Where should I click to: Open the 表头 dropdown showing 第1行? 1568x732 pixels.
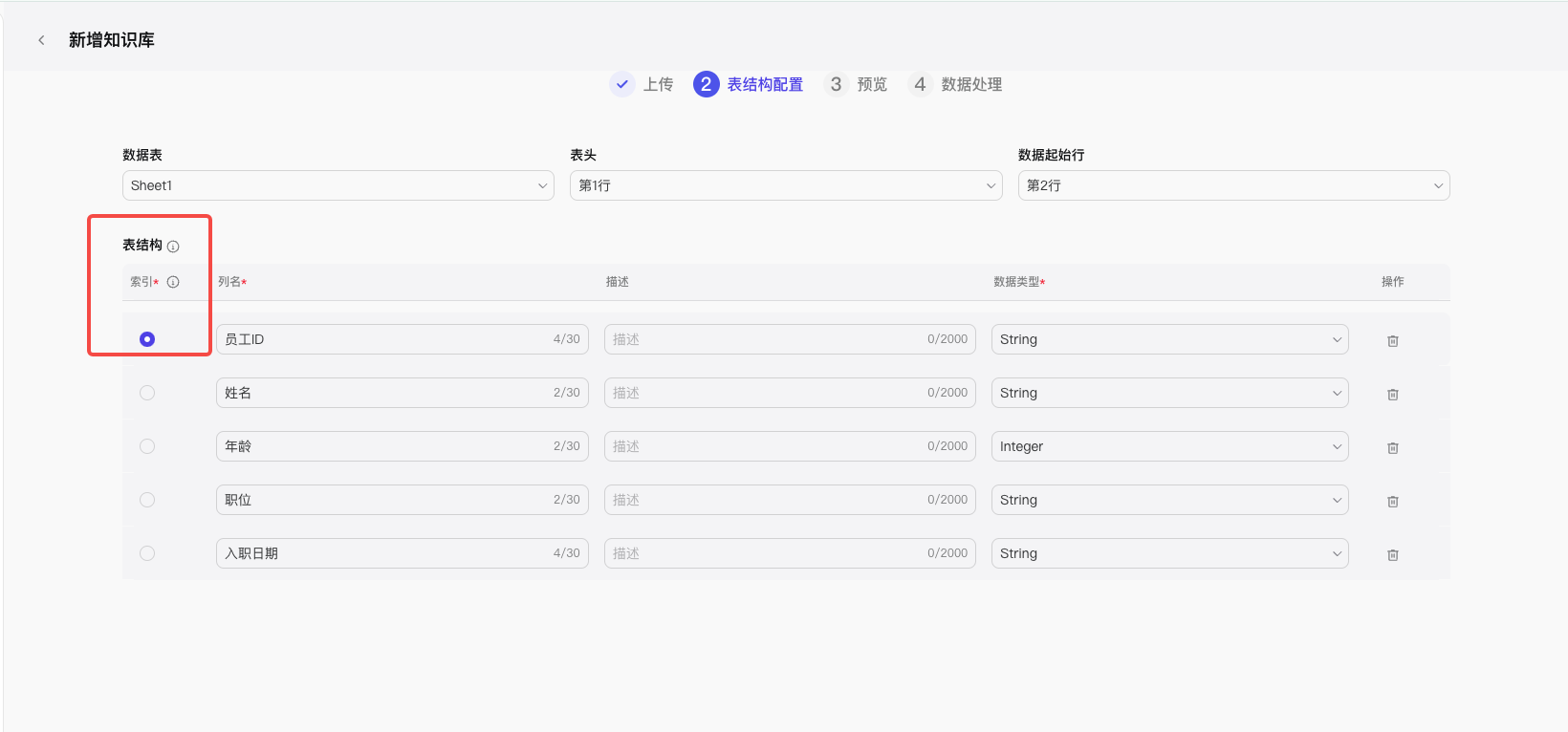pyautogui.click(x=786, y=185)
